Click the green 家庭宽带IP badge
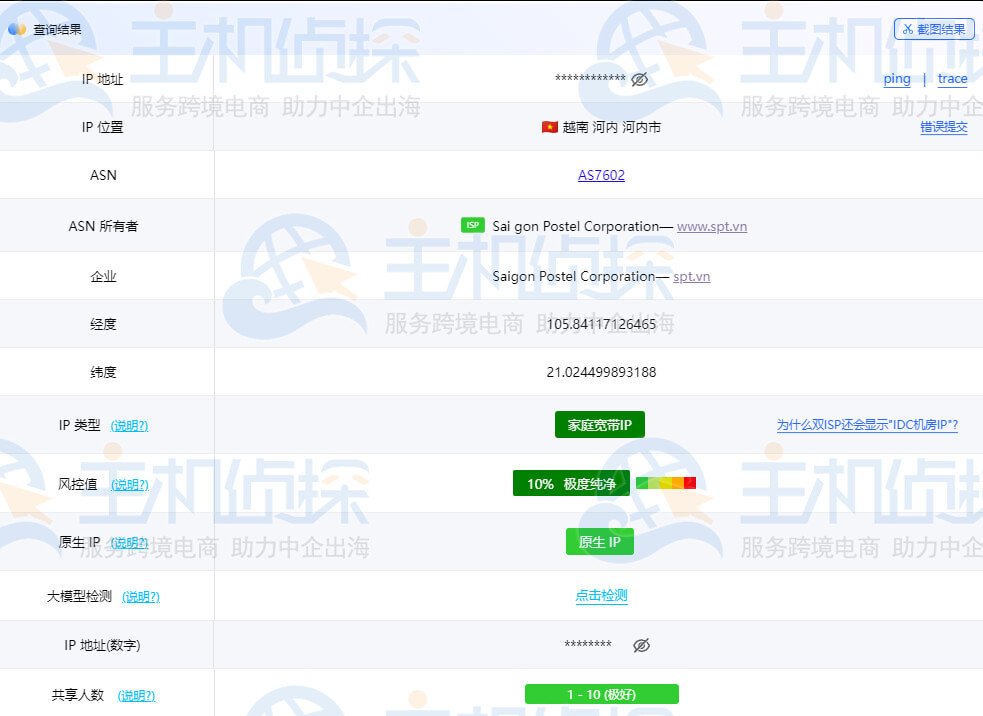Screen dimensions: 983x716 click(600, 424)
